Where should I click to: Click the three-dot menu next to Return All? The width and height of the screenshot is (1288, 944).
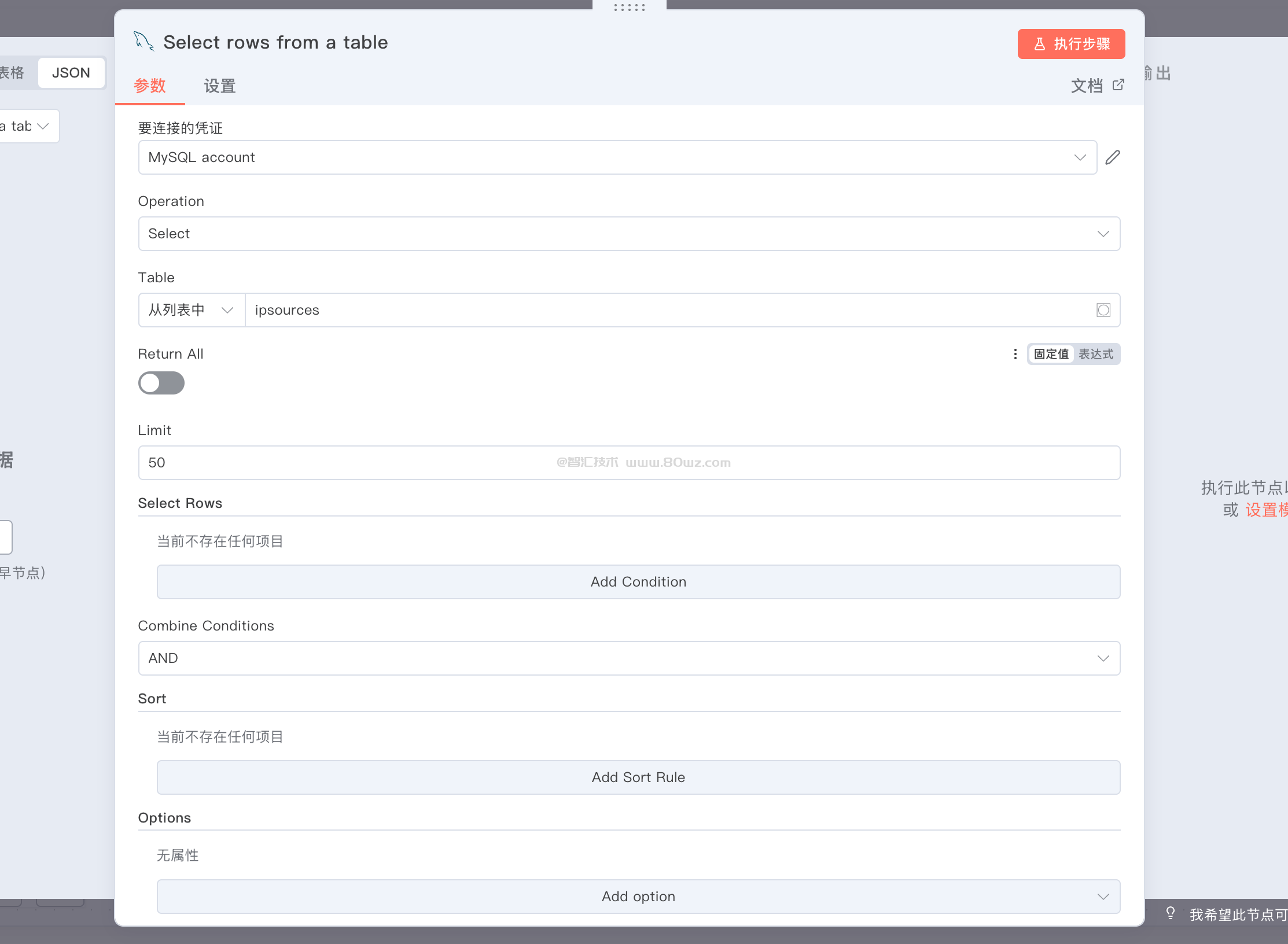coord(1015,354)
